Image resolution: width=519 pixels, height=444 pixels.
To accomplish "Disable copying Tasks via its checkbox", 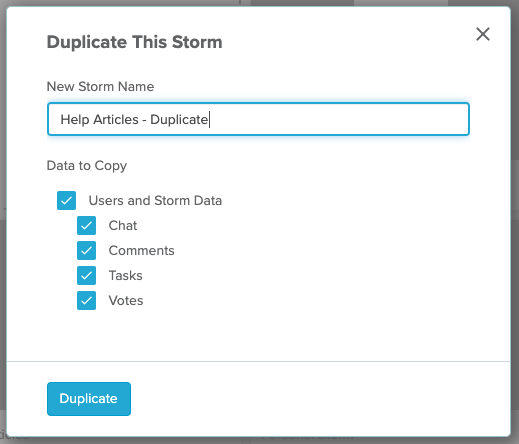I will (86, 275).
